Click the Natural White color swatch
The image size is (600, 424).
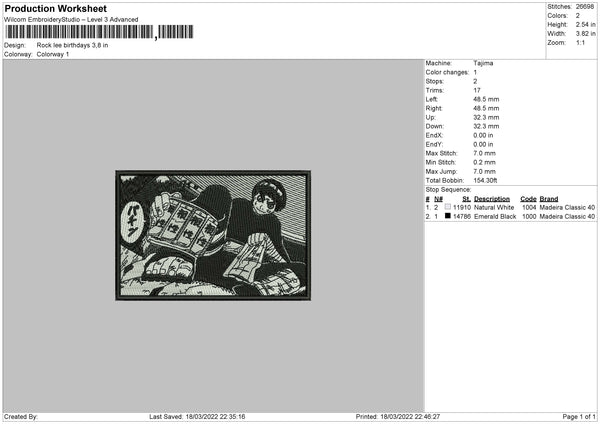448,207
